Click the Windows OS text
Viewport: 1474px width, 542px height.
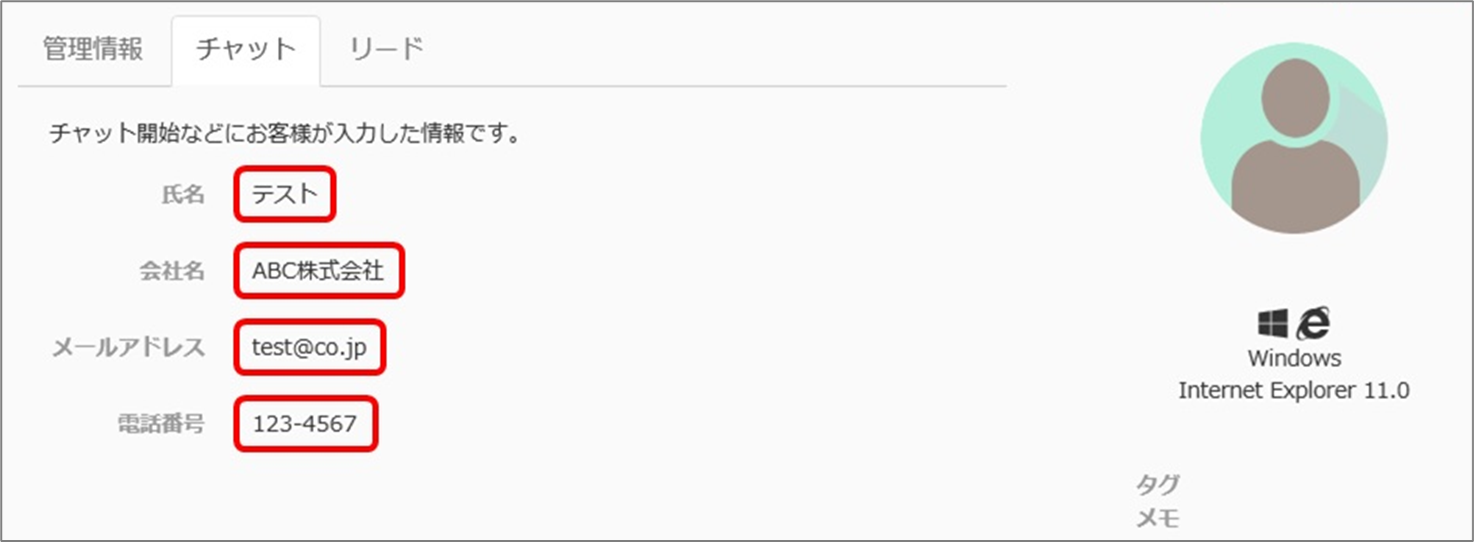tap(1294, 358)
